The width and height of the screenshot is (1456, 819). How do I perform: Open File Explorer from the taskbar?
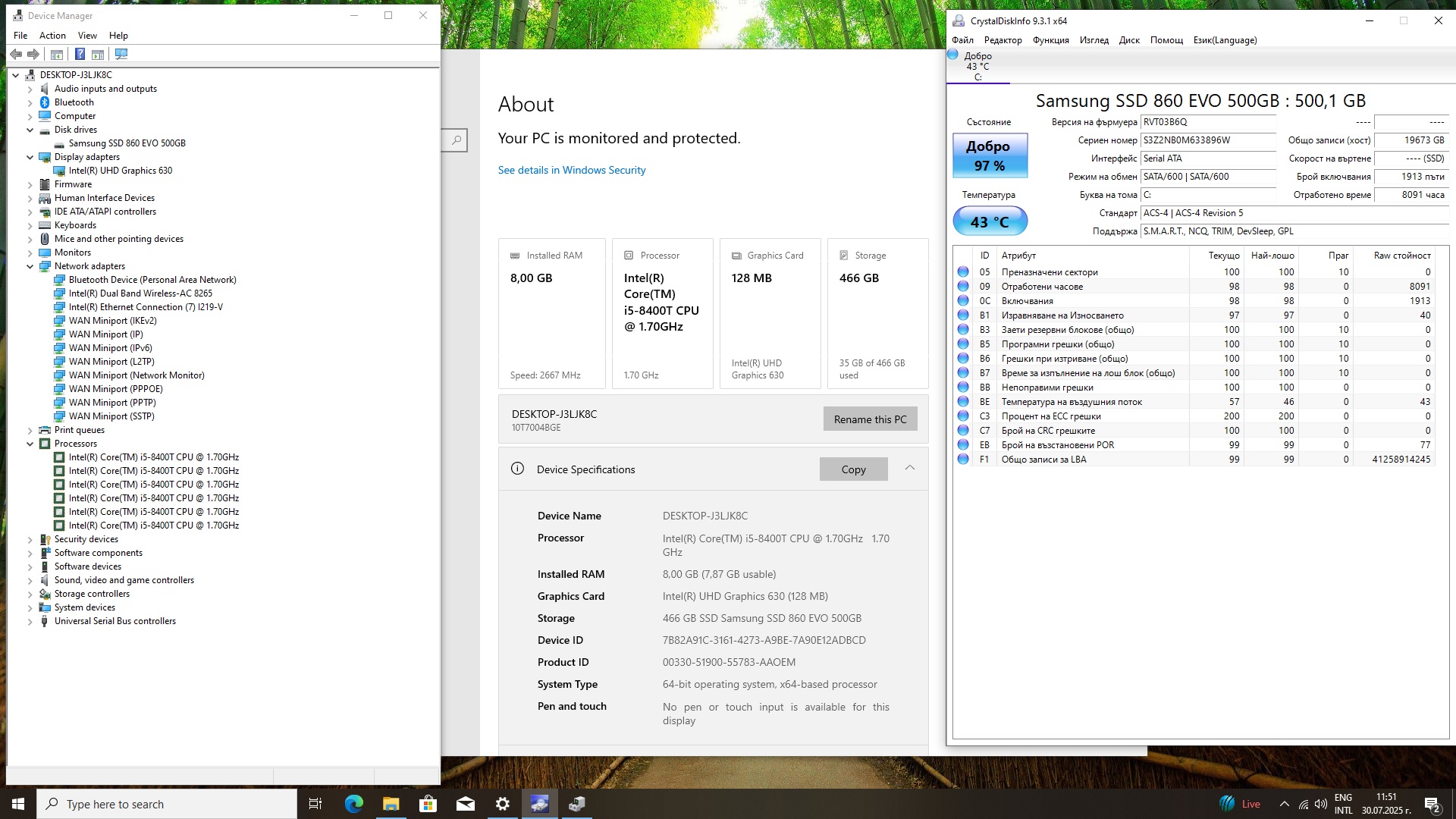(x=391, y=804)
